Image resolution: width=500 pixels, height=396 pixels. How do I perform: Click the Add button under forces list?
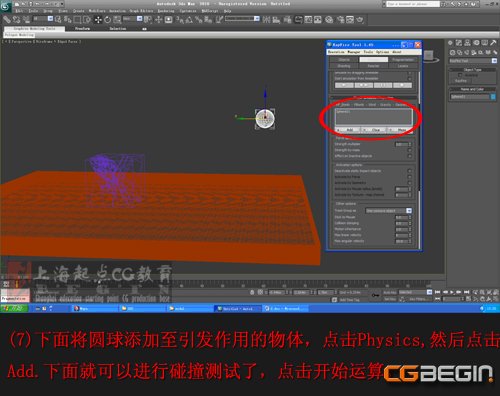click(348, 130)
